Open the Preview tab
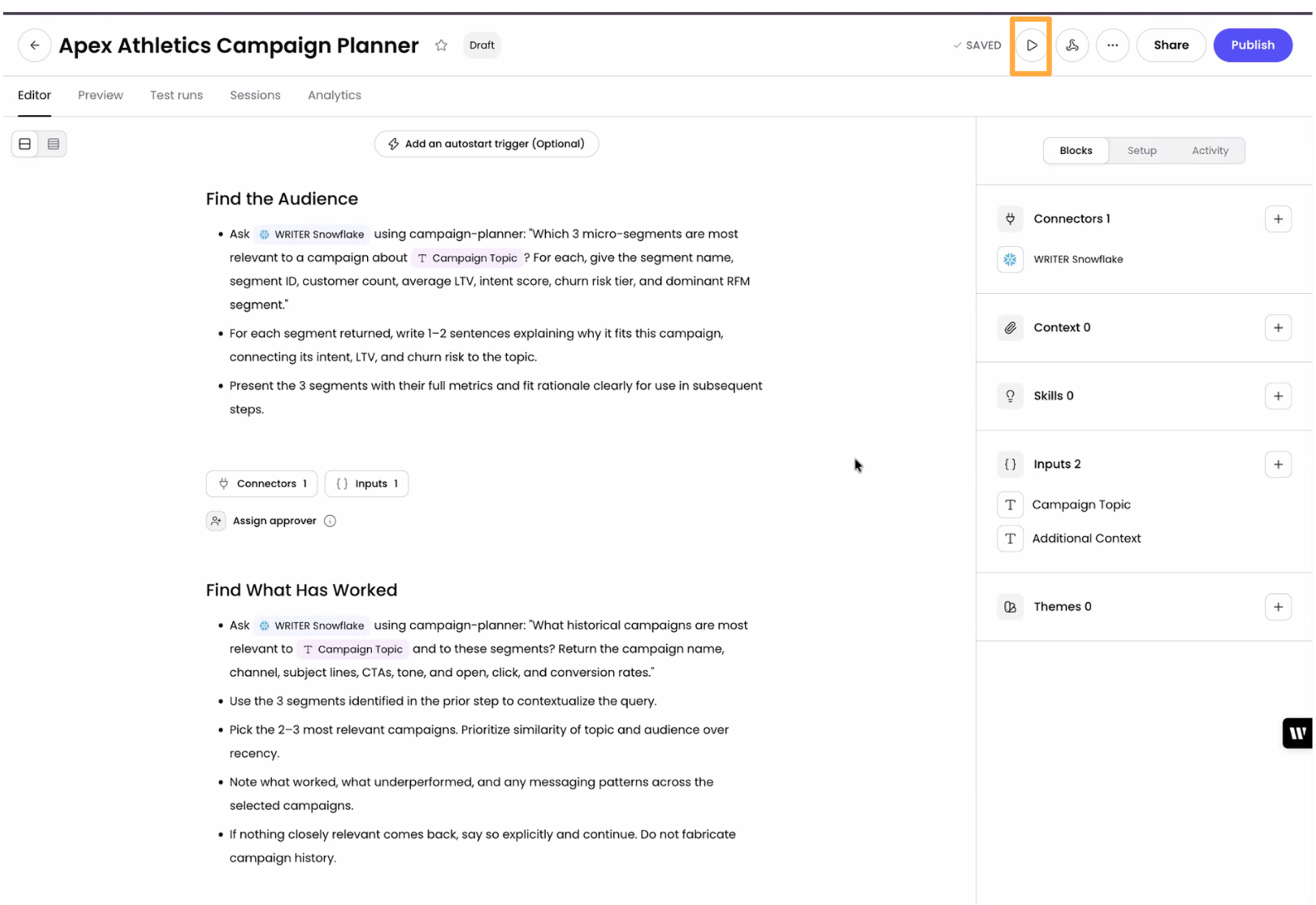 pyautogui.click(x=100, y=95)
